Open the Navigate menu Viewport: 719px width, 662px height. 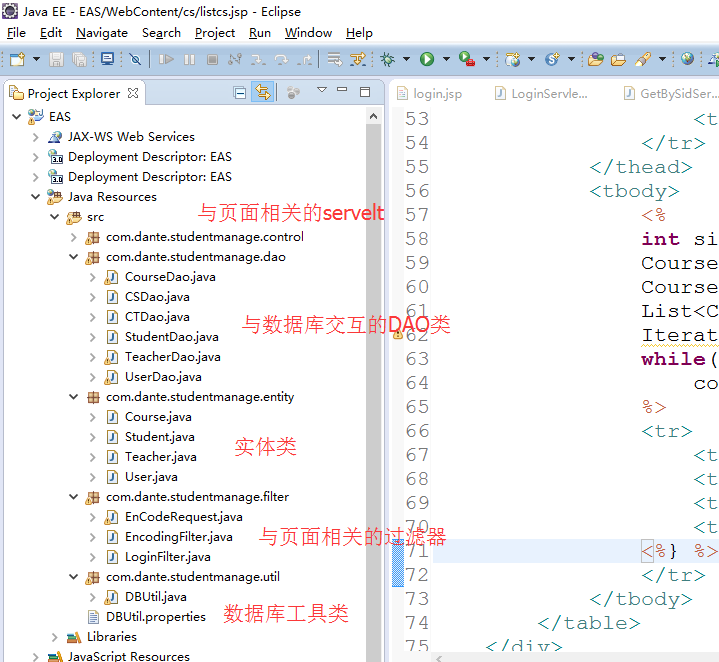[x=102, y=33]
